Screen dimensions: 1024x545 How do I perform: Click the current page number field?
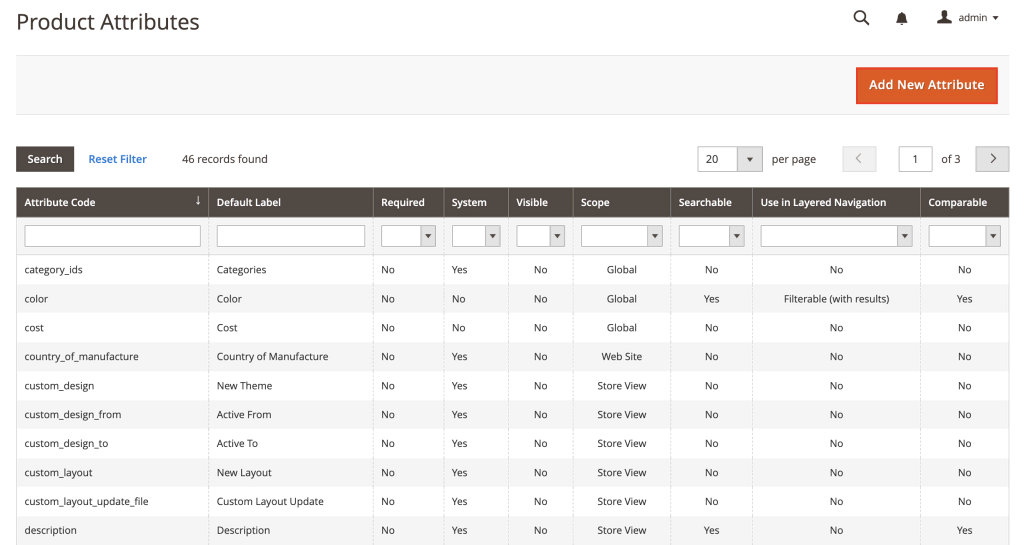915,159
